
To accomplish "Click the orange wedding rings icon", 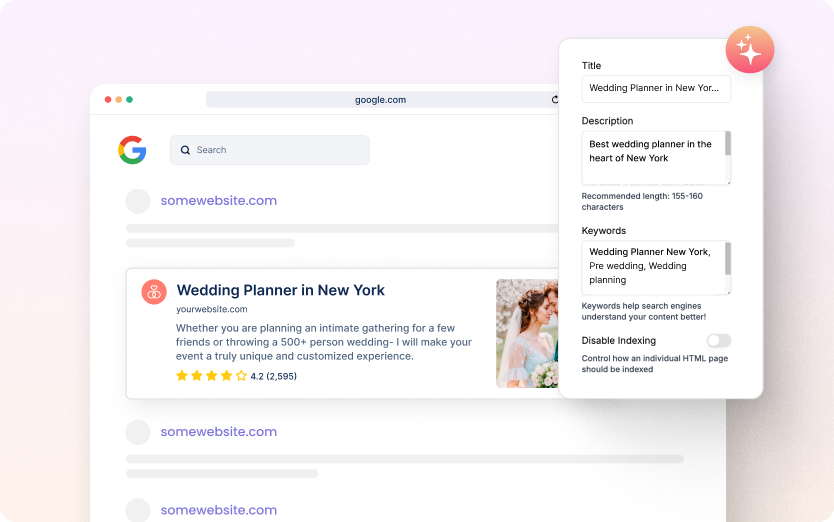I will coord(154,292).
